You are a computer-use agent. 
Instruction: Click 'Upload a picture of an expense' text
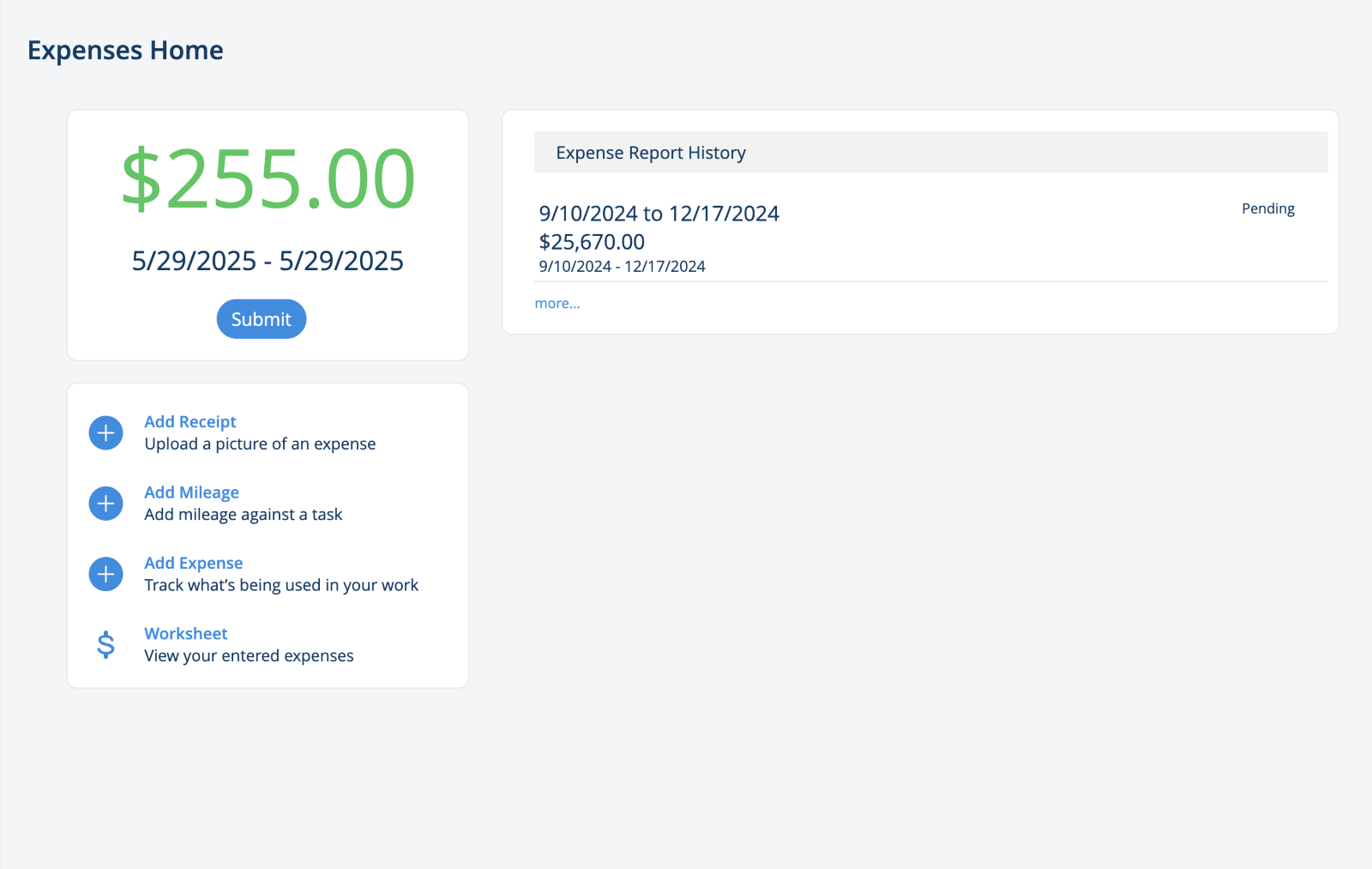point(260,444)
